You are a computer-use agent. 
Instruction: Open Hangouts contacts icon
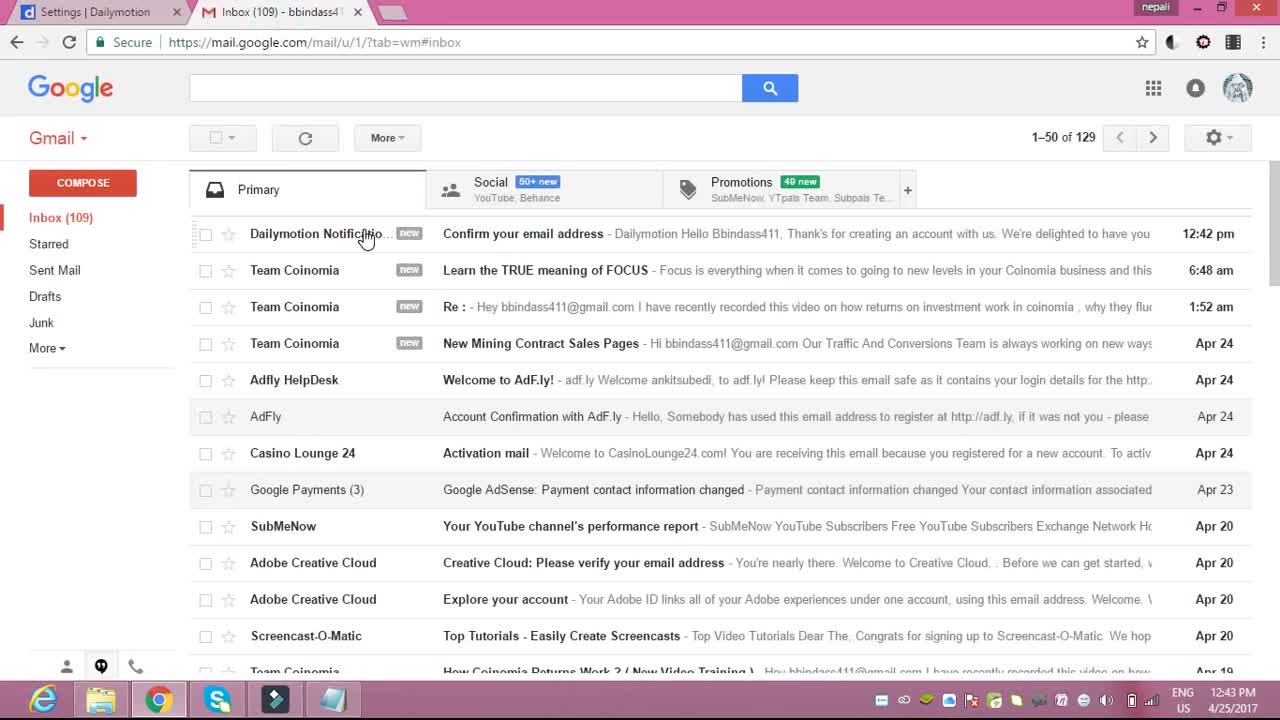tap(67, 666)
